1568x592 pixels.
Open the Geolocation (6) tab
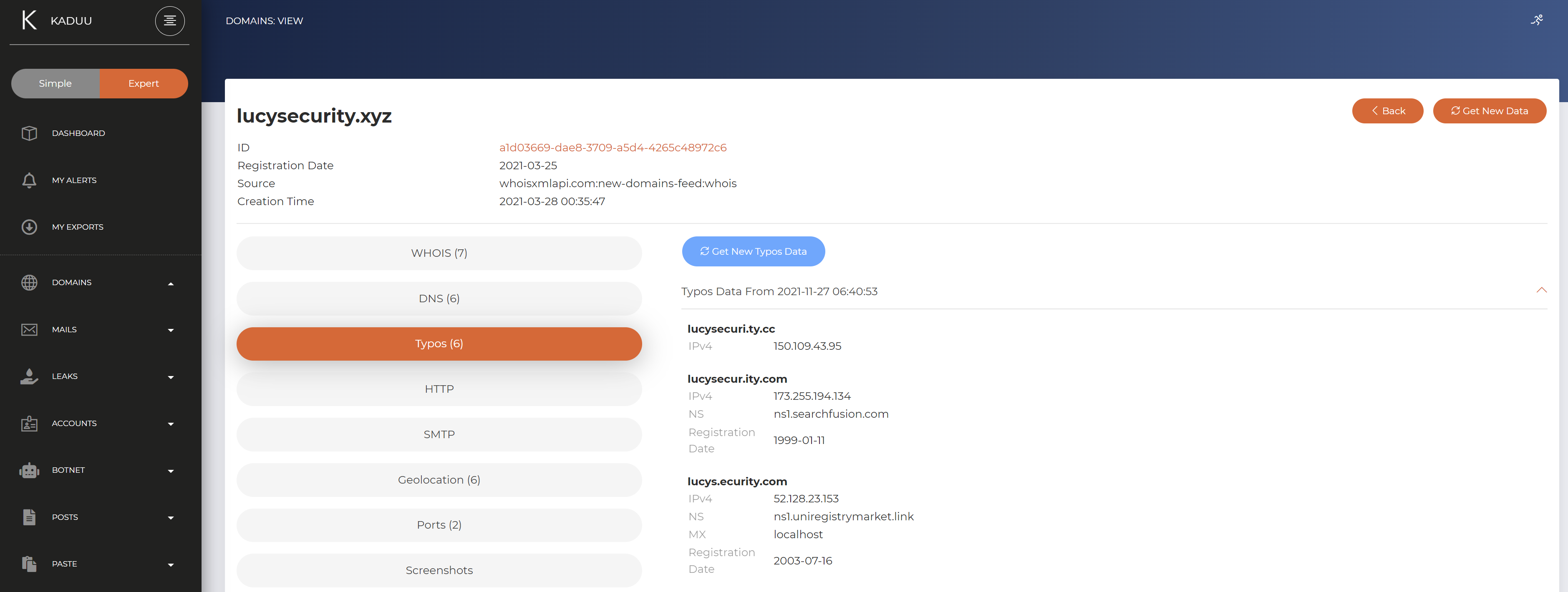[439, 479]
